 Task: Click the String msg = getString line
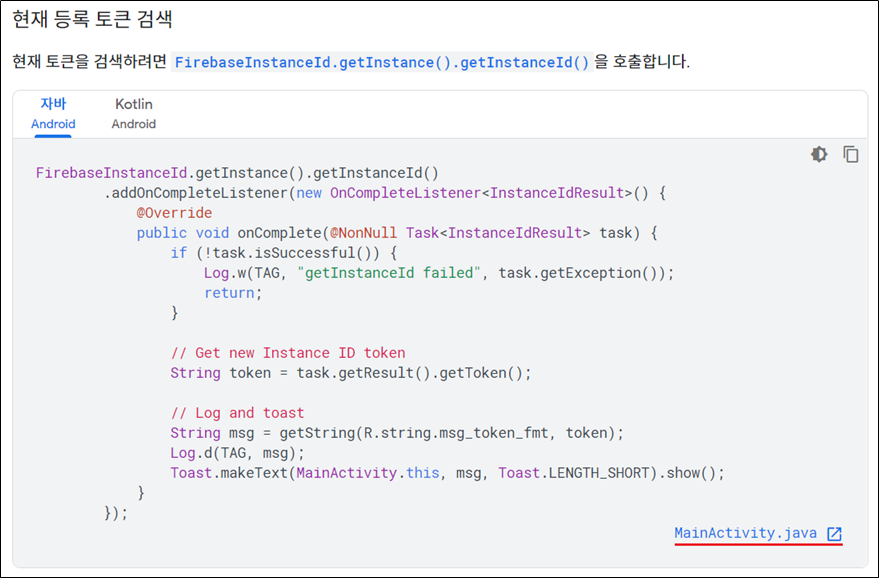397,433
